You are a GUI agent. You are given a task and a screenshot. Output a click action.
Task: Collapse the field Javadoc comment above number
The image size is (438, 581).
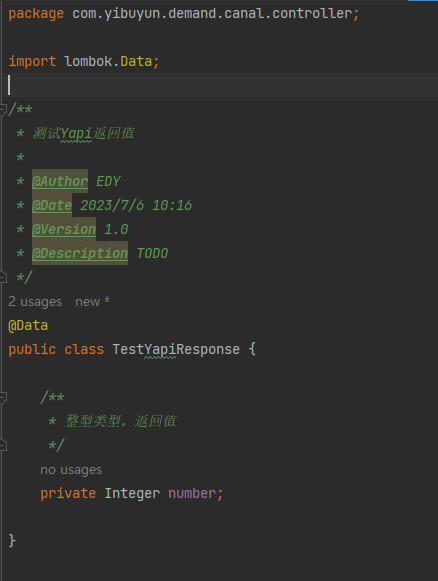coord(3,398)
